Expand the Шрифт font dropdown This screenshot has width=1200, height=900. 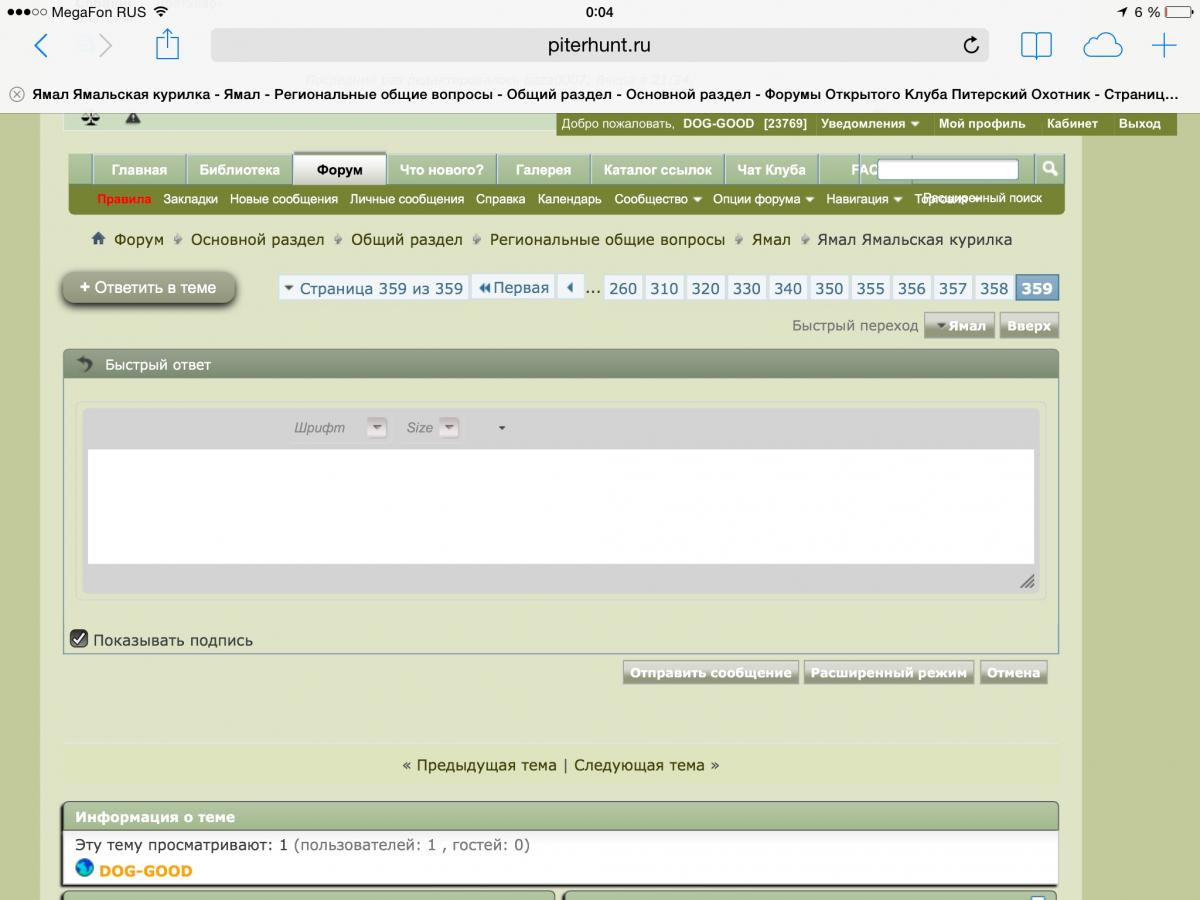tap(376, 428)
